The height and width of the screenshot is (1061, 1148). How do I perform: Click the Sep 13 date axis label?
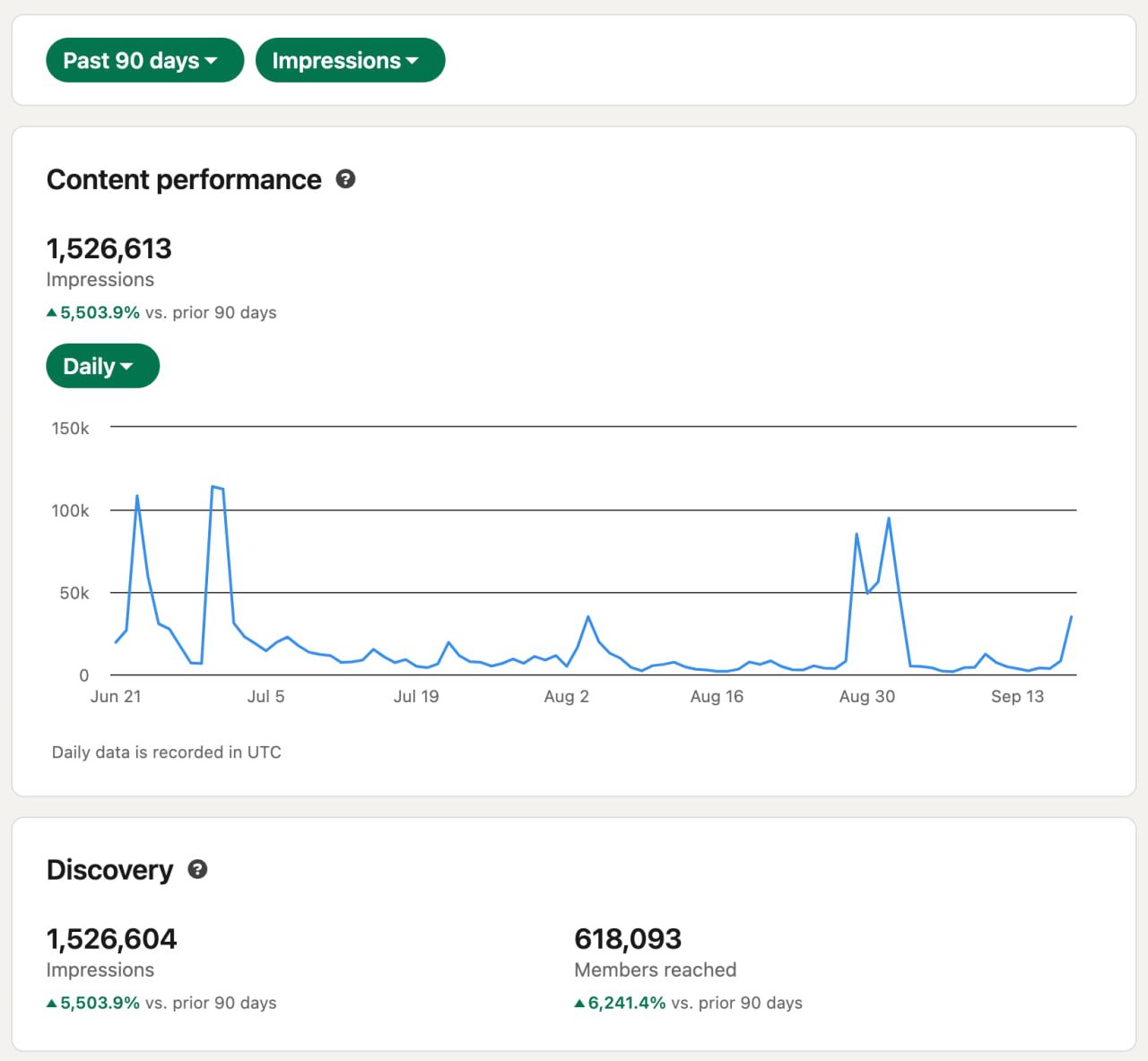1017,697
